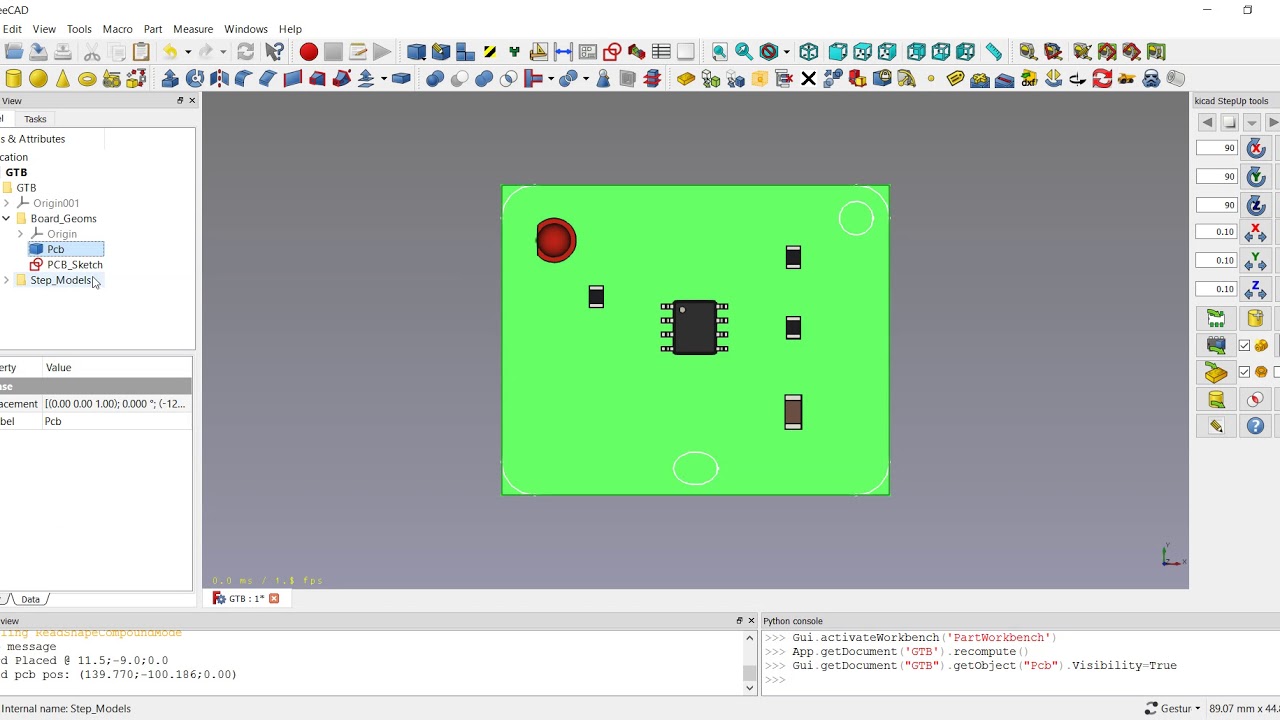Click the Boolean cut icon
Viewport: 1280px width, 720px height.
click(x=459, y=78)
